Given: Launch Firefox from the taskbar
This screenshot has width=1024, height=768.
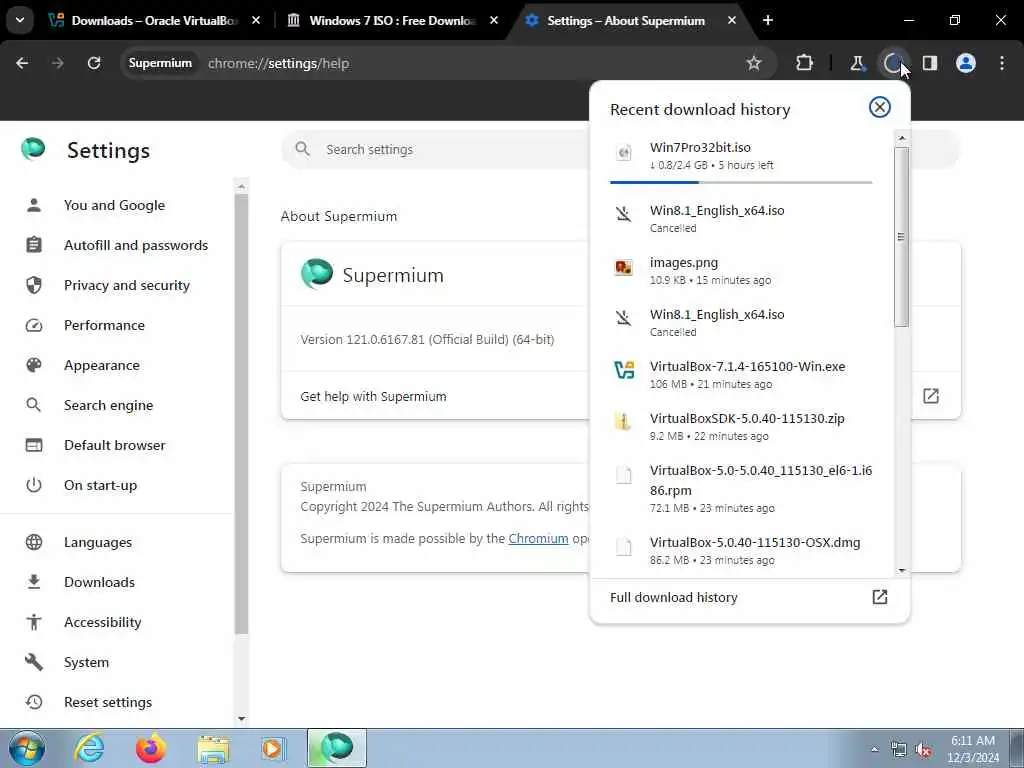Looking at the screenshot, I should point(150,748).
